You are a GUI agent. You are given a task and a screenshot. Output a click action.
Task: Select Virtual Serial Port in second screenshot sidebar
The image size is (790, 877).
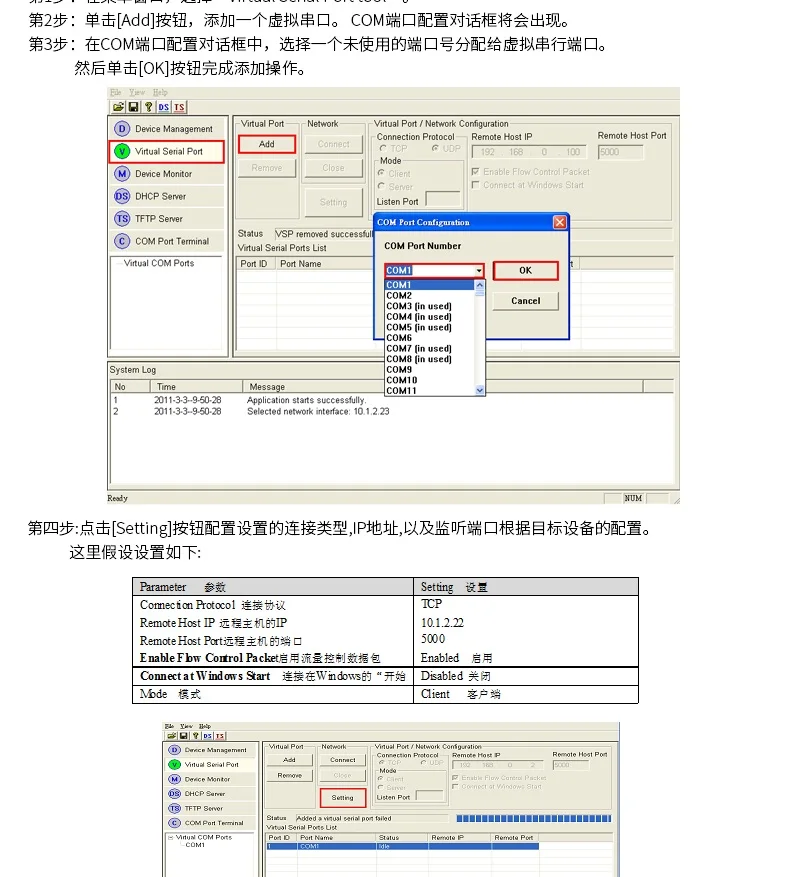210,765
